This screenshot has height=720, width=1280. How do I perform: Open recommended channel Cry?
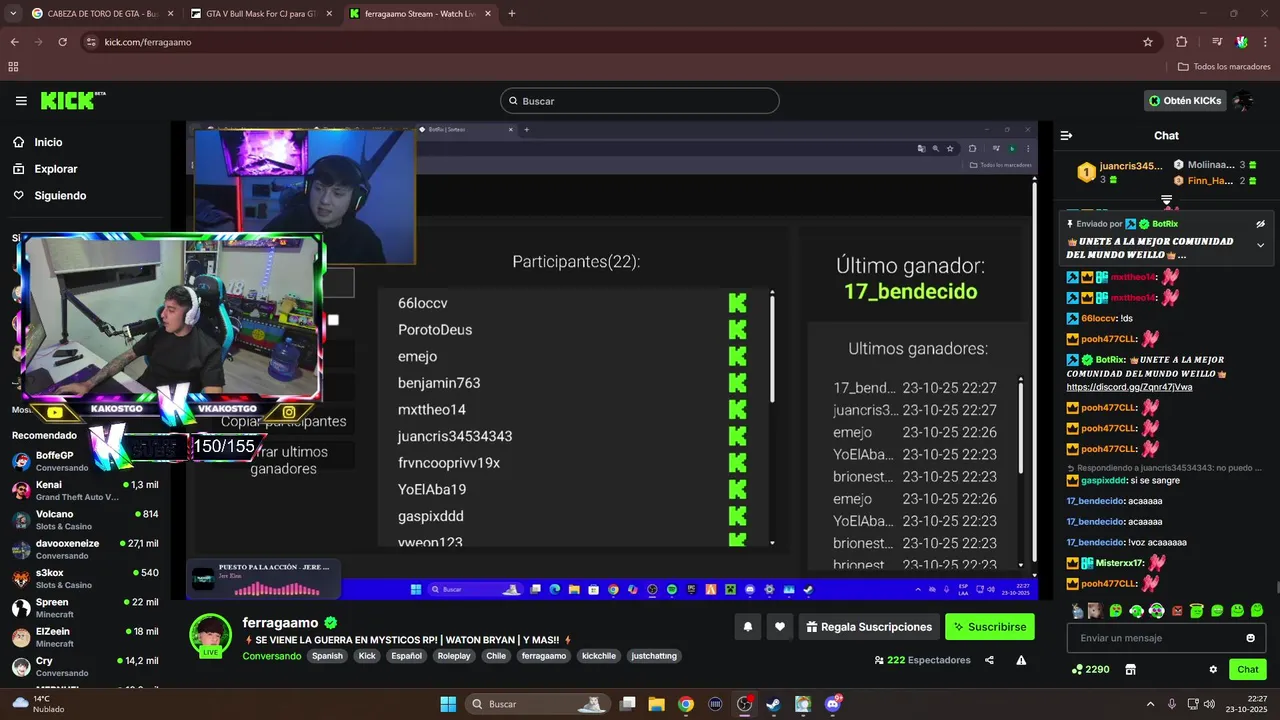click(x=85, y=666)
